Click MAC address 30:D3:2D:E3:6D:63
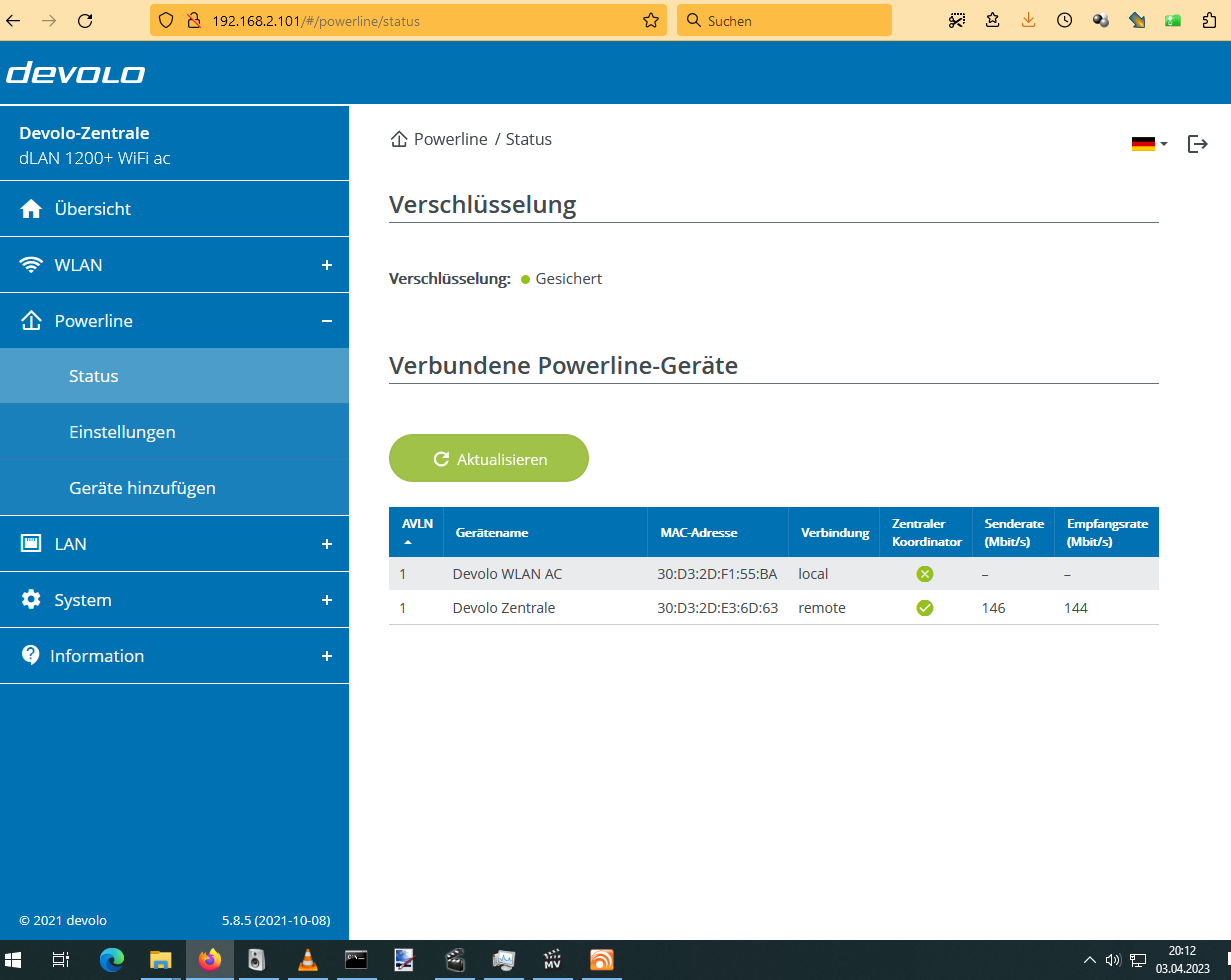 click(717, 608)
